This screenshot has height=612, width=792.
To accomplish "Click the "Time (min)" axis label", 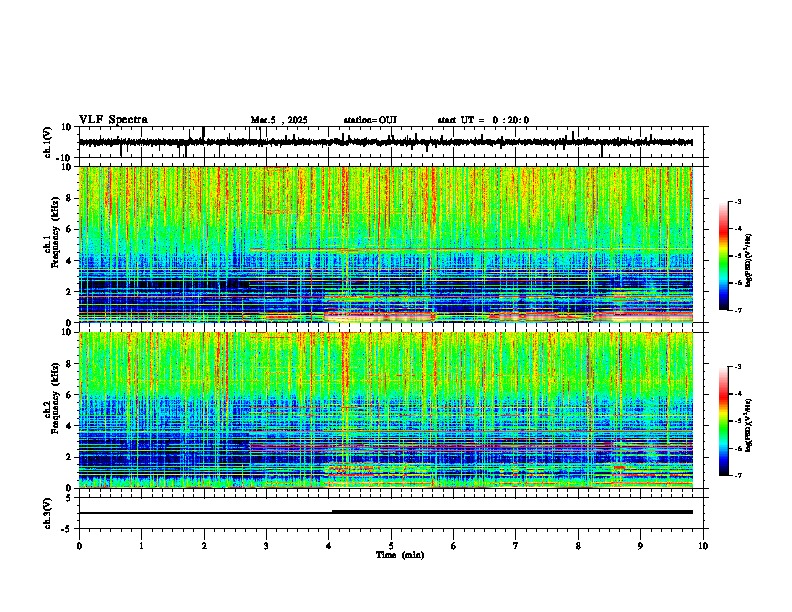I will click(x=400, y=555).
